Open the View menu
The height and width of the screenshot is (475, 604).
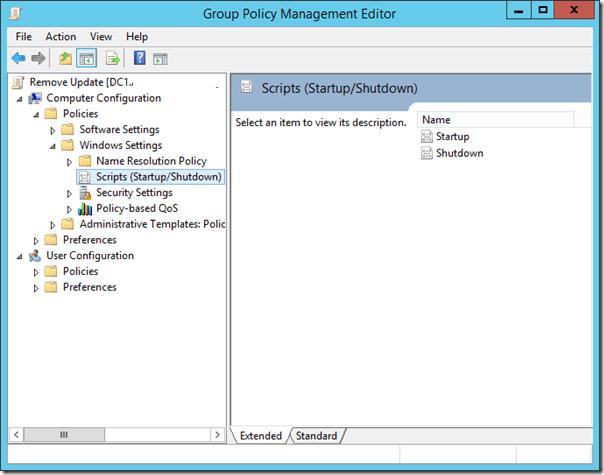[100, 36]
